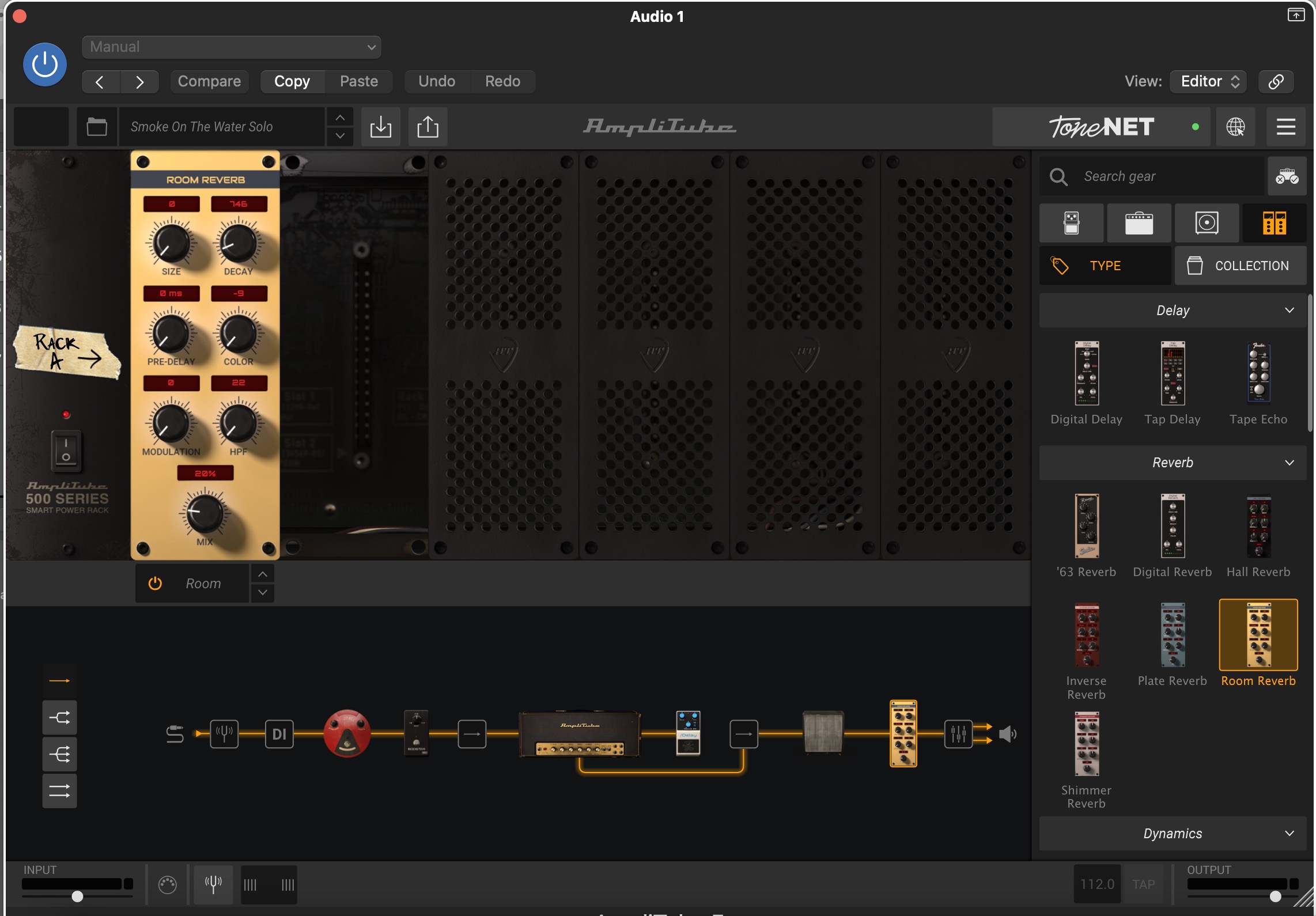
Task: Toggle the link chain icon button
Action: pyautogui.click(x=1276, y=82)
